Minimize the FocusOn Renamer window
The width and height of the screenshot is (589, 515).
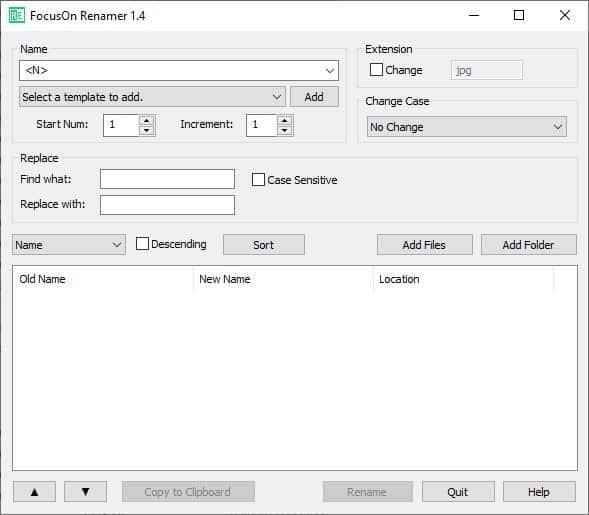coord(474,15)
